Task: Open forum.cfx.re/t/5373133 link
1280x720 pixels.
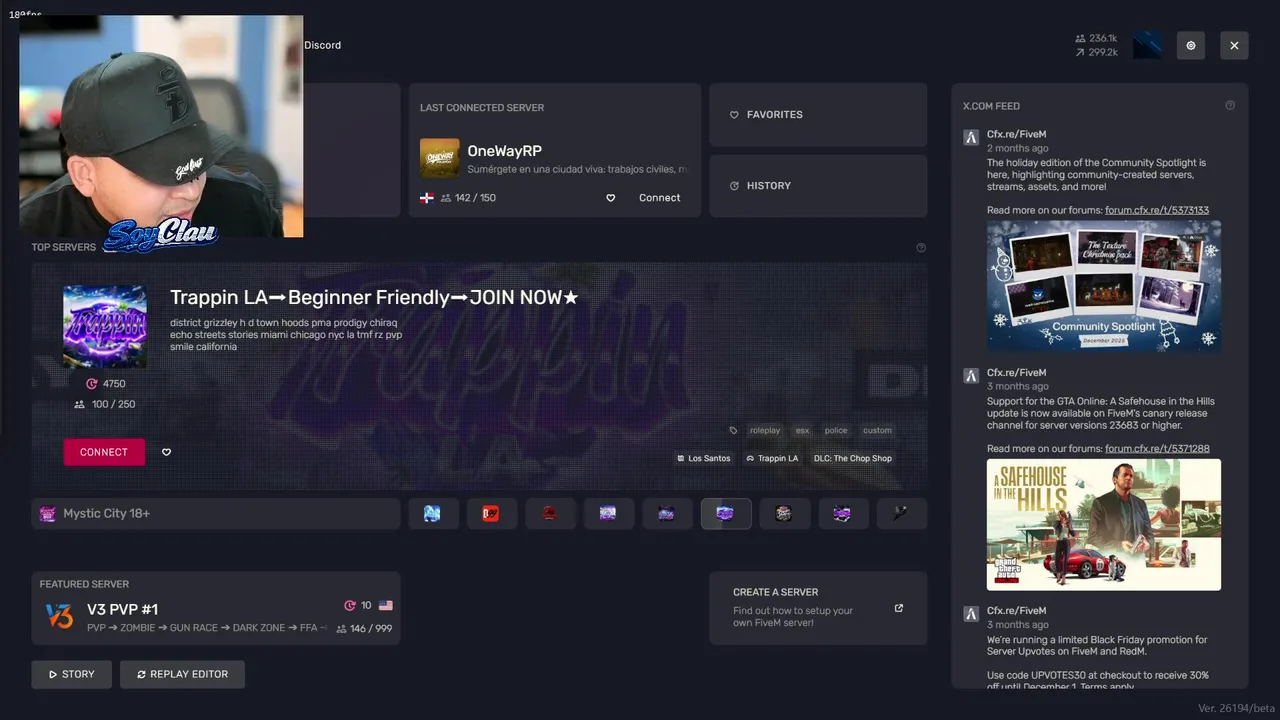Action: pos(1157,210)
